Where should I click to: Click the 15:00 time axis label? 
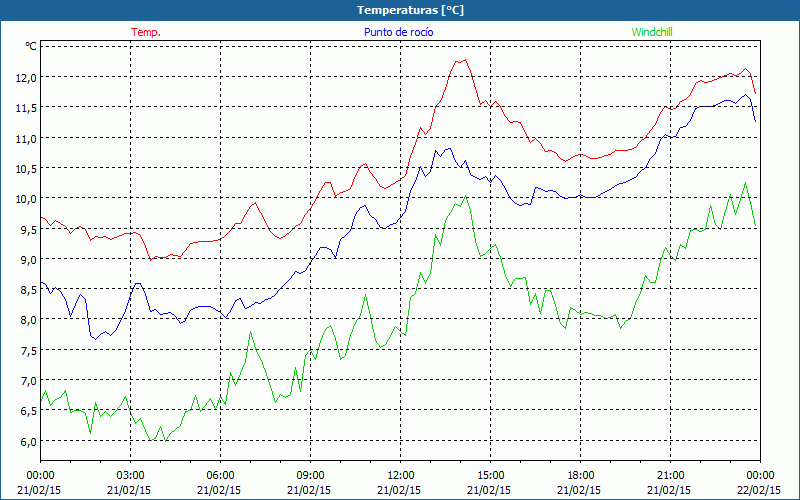click(x=490, y=475)
